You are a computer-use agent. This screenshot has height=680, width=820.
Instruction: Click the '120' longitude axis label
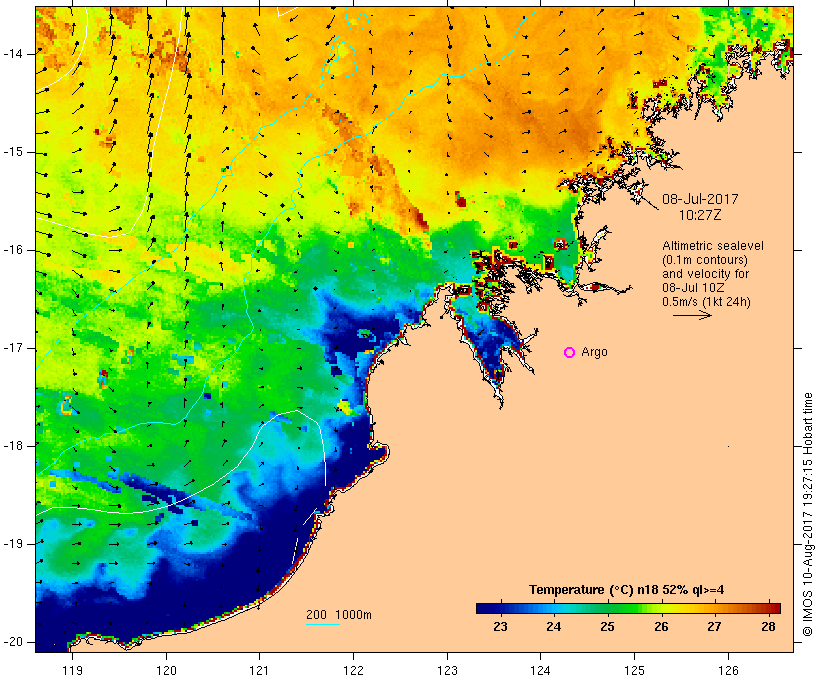(x=166, y=670)
